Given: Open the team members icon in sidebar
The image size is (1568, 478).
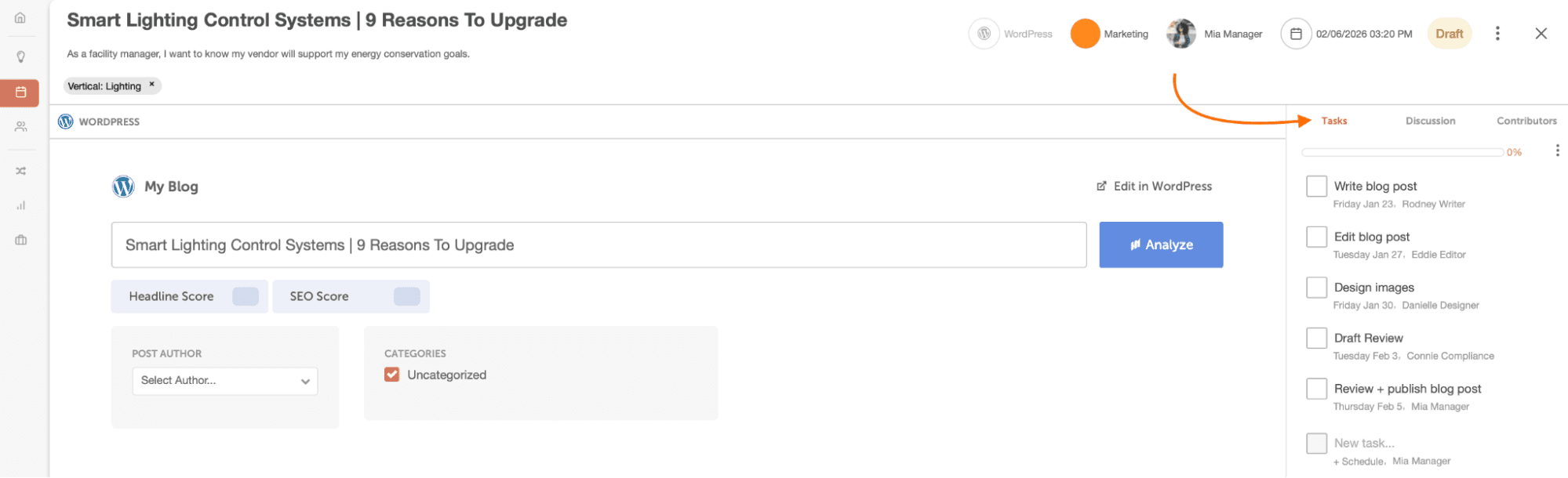Looking at the screenshot, I should 20,126.
